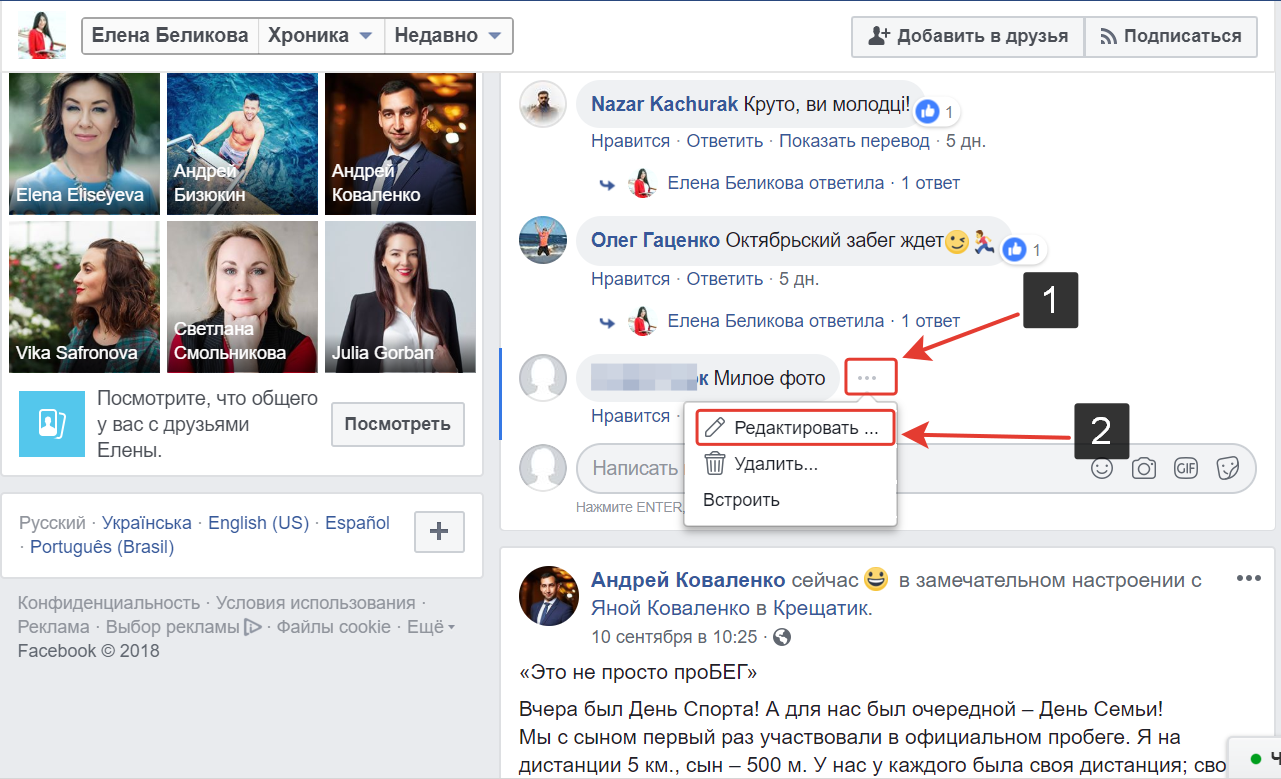Viewport: 1281px width, 779px height.
Task: Open the three-dot menu on Андрей Коваленко's post
Action: coord(1248,577)
